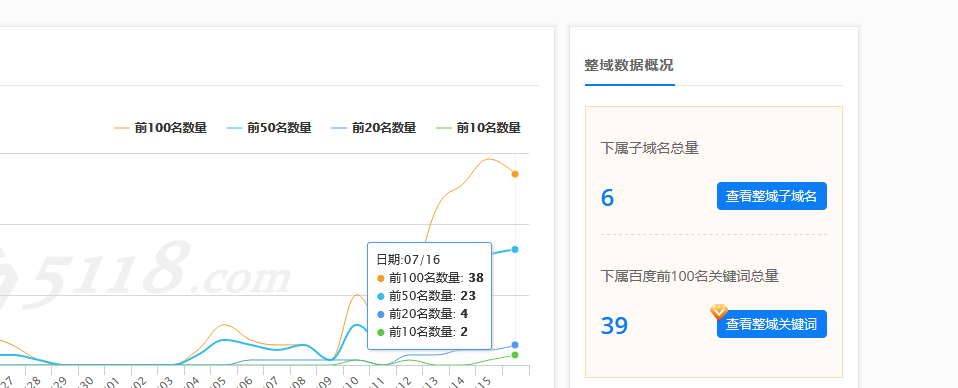Screen dimensions: 958x388
Task: Toggle the 前100名数量 legend series
Action: point(161,128)
